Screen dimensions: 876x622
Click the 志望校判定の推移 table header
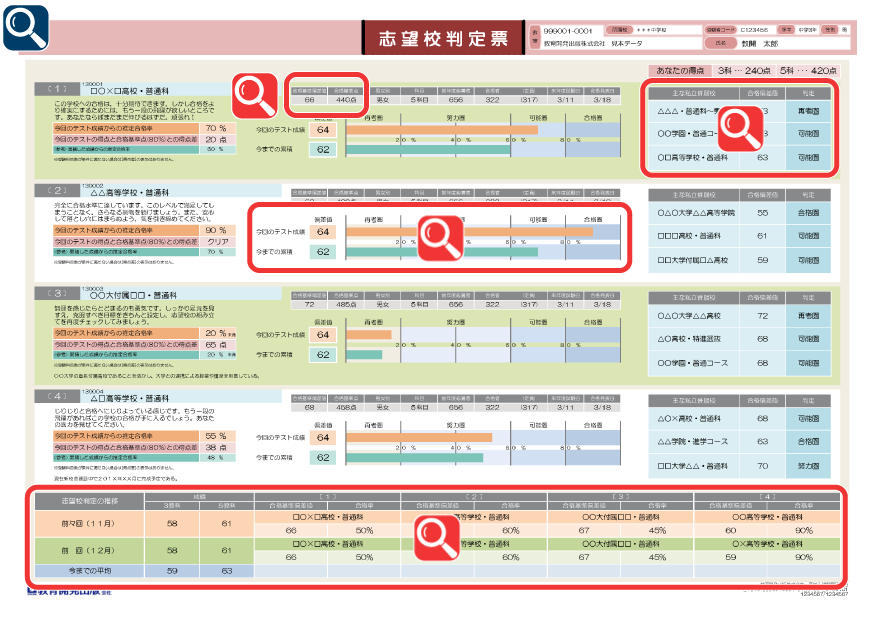pos(85,499)
